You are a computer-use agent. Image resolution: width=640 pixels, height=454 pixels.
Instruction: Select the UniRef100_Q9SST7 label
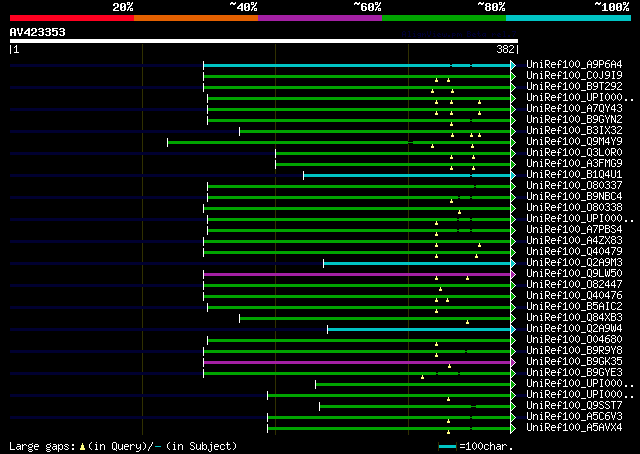tap(574, 406)
